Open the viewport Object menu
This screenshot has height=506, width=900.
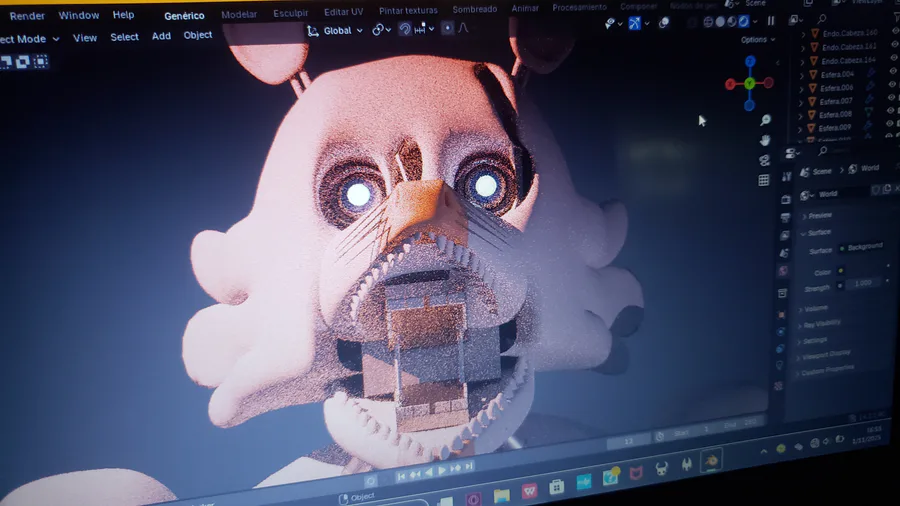pyautogui.click(x=197, y=35)
